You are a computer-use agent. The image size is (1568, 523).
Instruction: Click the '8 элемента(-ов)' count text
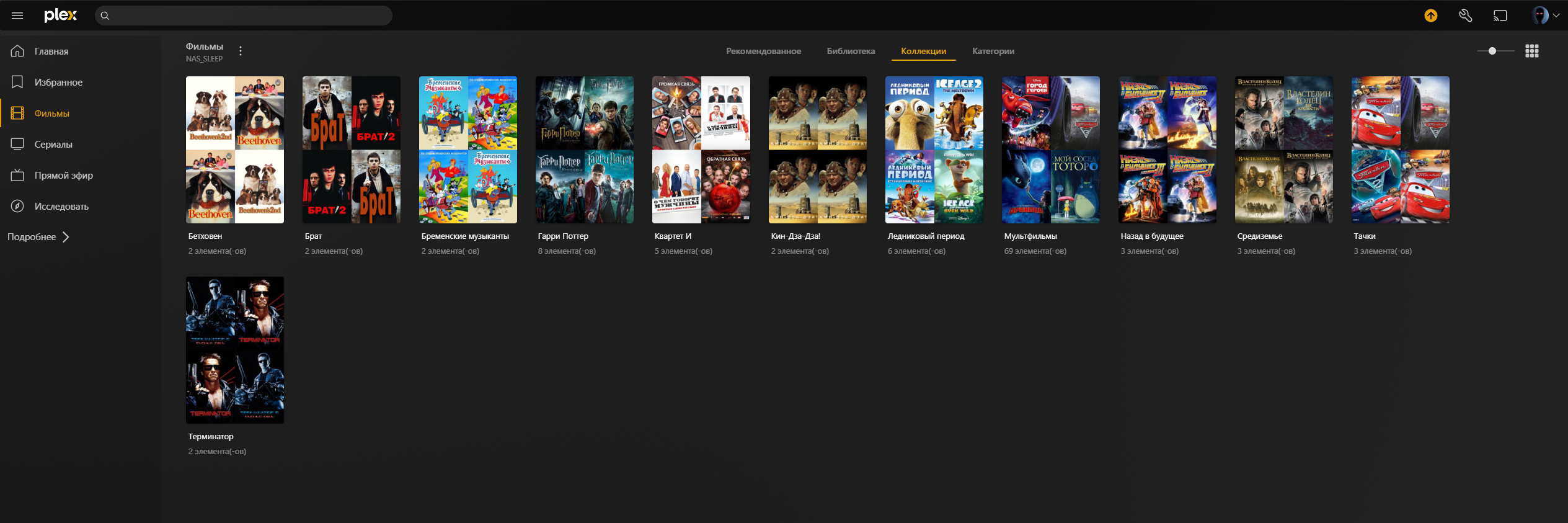pyautogui.click(x=567, y=251)
